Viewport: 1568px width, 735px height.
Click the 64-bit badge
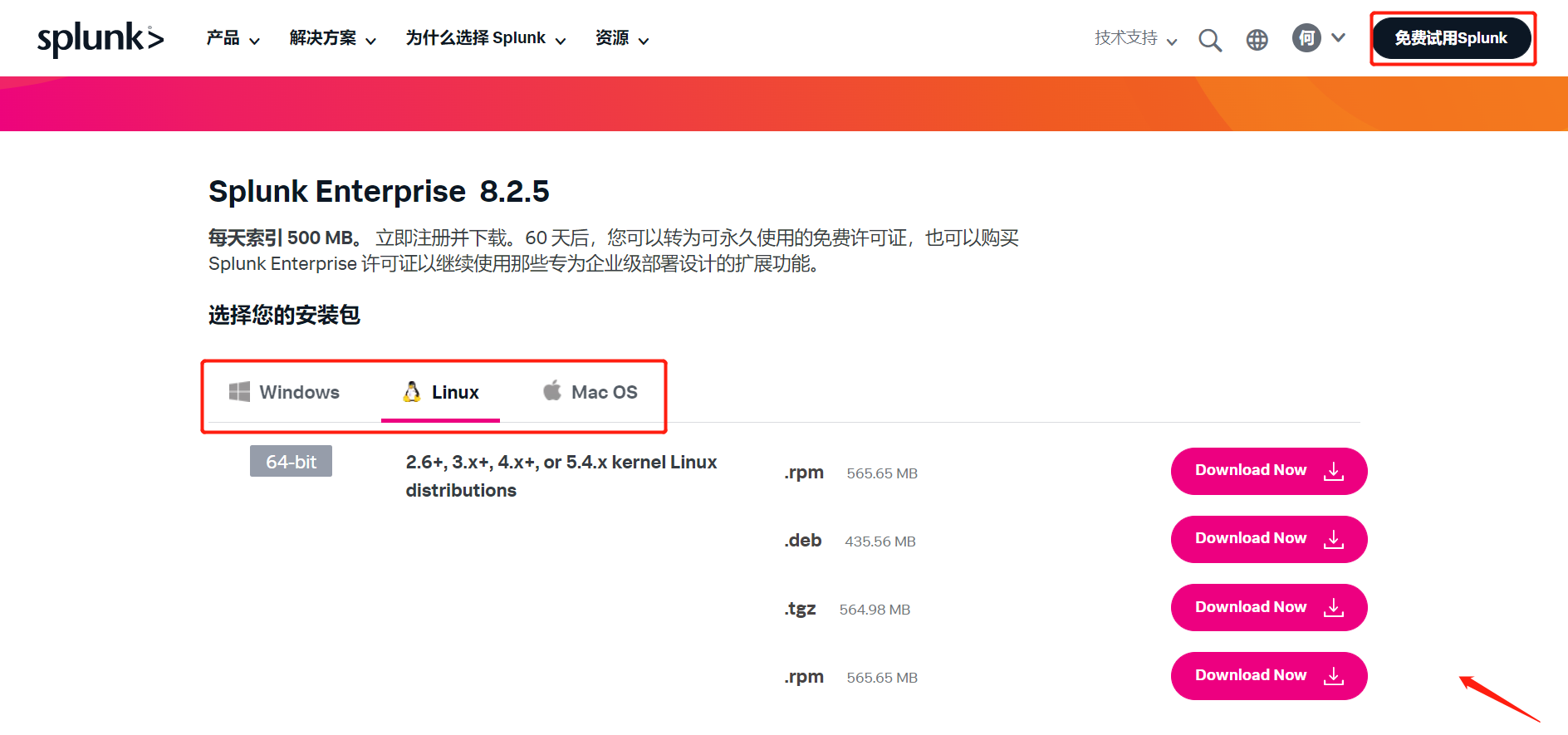(x=291, y=461)
